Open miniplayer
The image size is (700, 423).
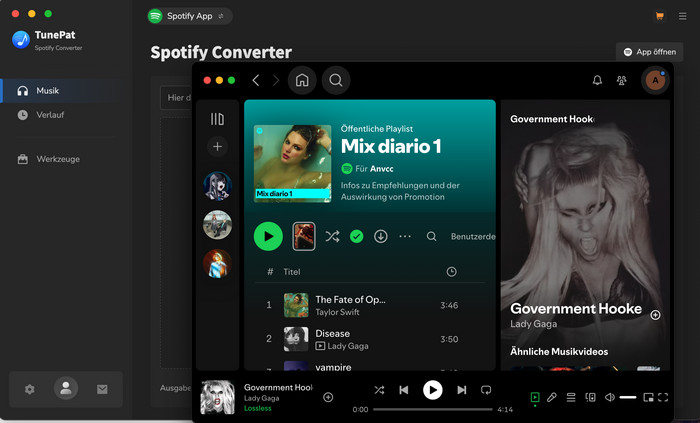point(648,397)
